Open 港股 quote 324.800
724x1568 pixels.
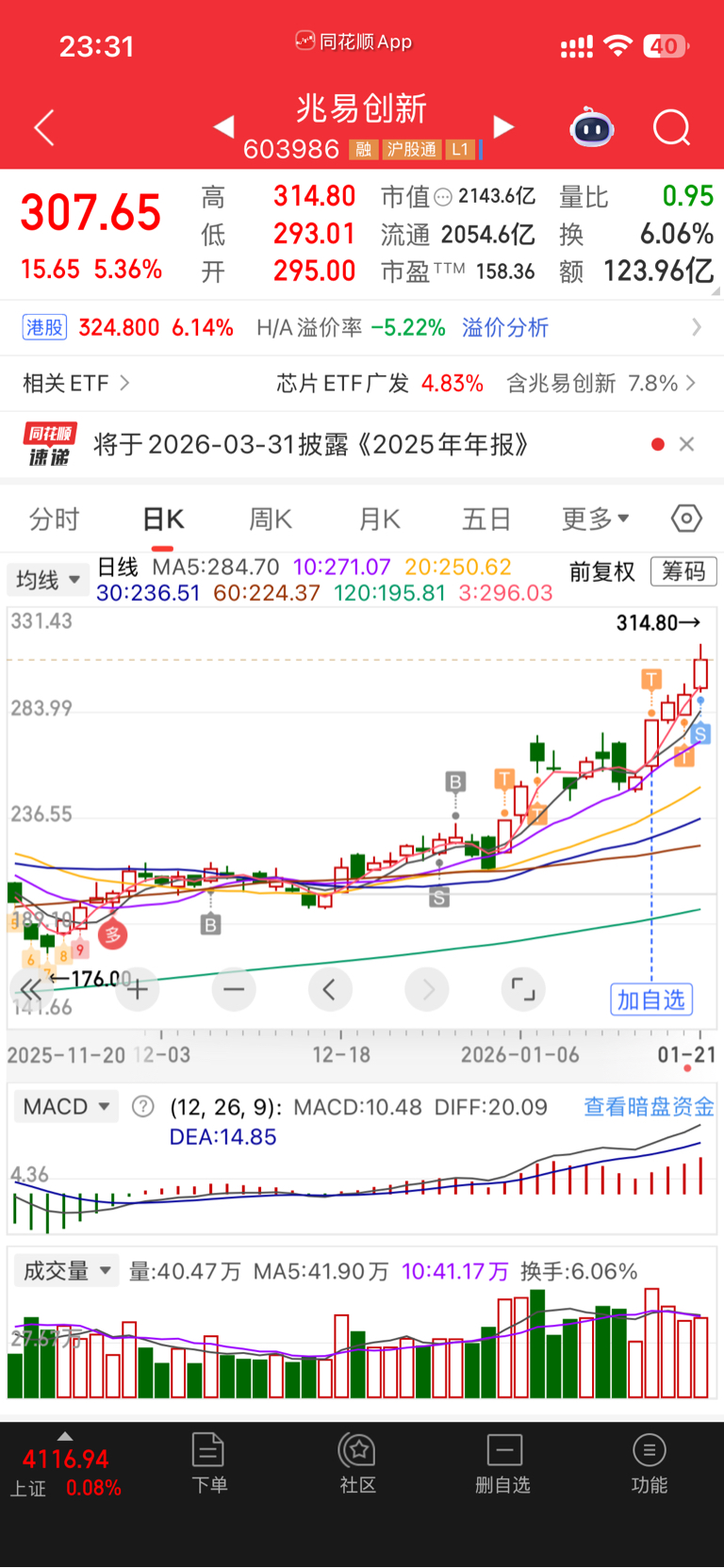[127, 327]
